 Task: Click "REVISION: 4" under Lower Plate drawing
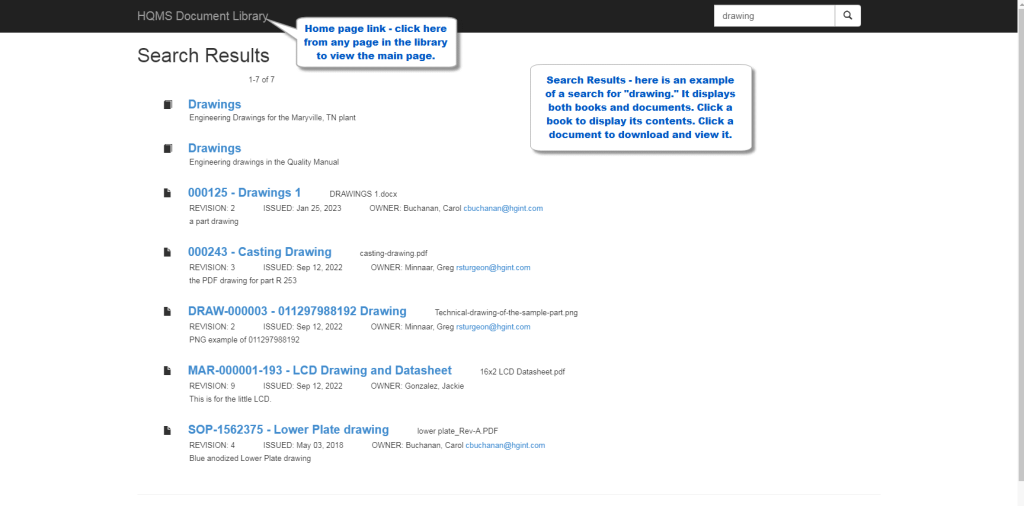212,445
